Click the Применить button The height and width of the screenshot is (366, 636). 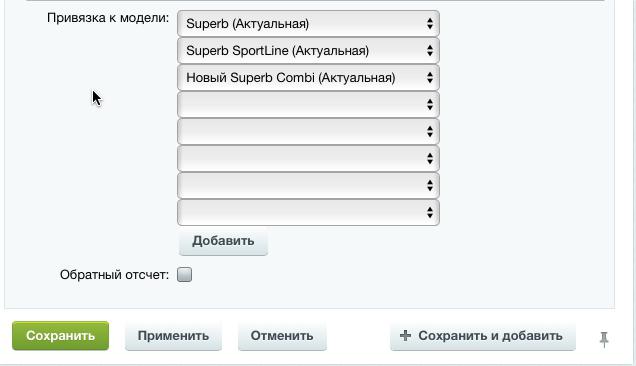[173, 336]
